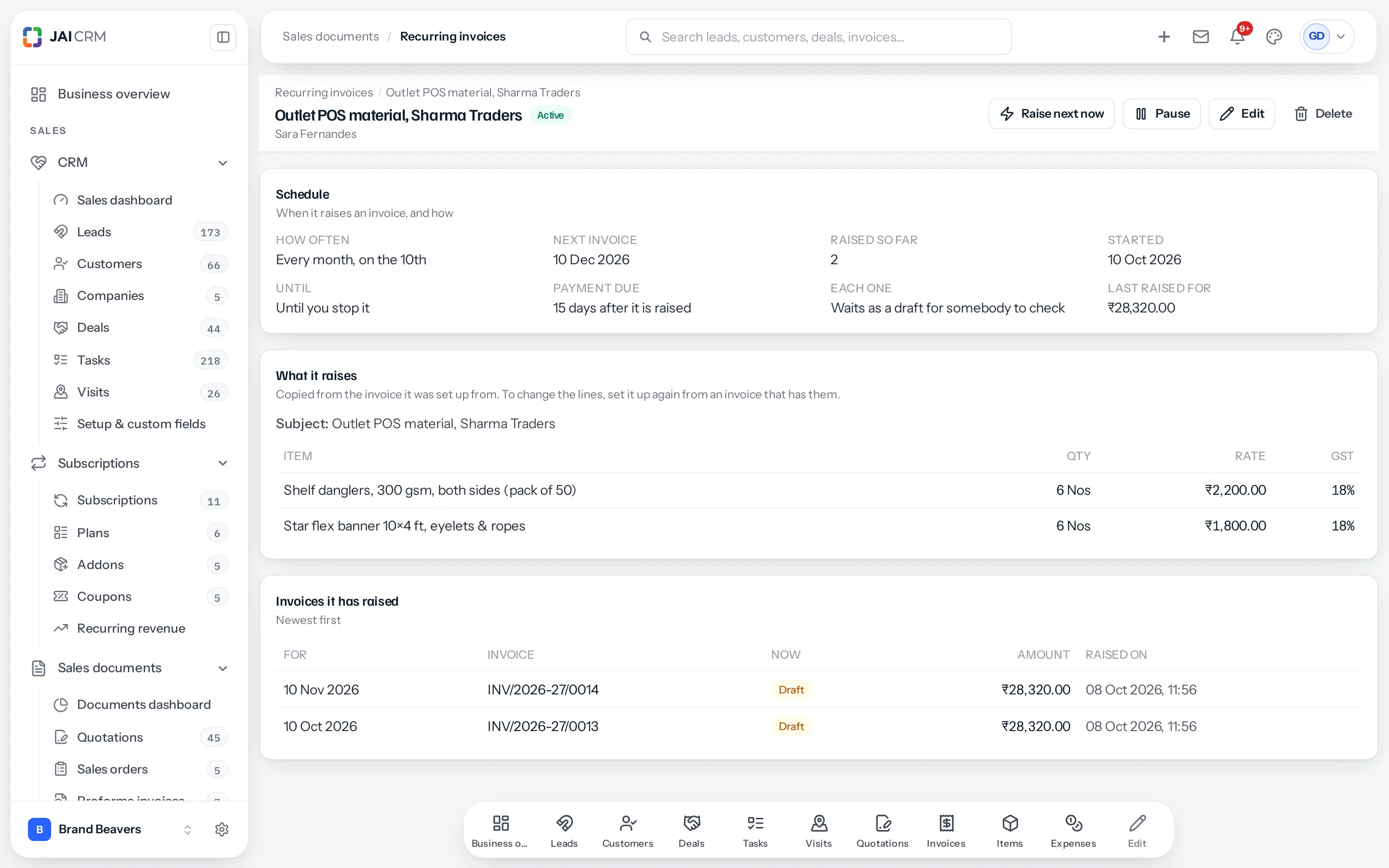
Task: Open the mail inbox icon
Action: point(1201,37)
